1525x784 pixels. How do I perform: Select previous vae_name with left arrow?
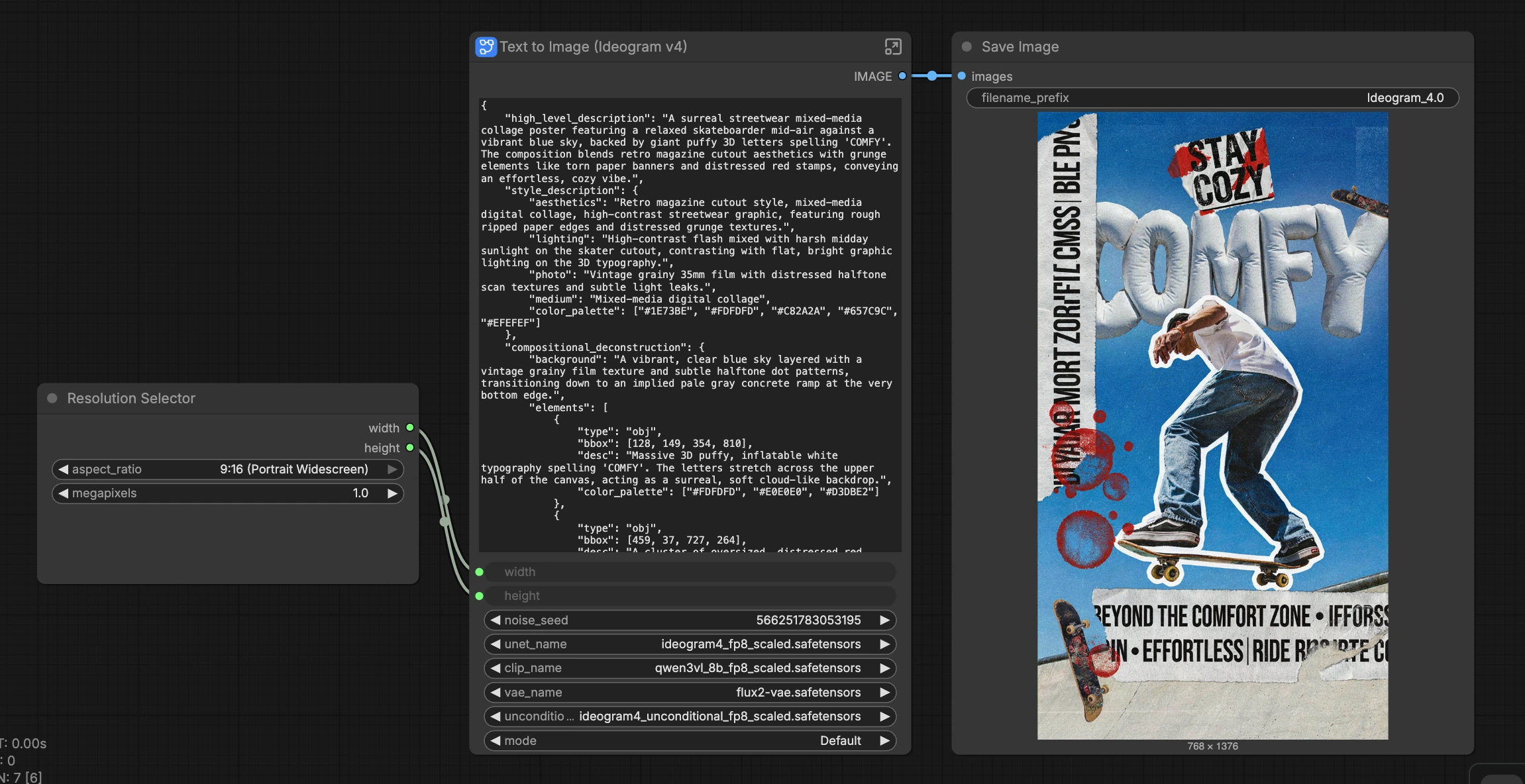[x=496, y=693]
